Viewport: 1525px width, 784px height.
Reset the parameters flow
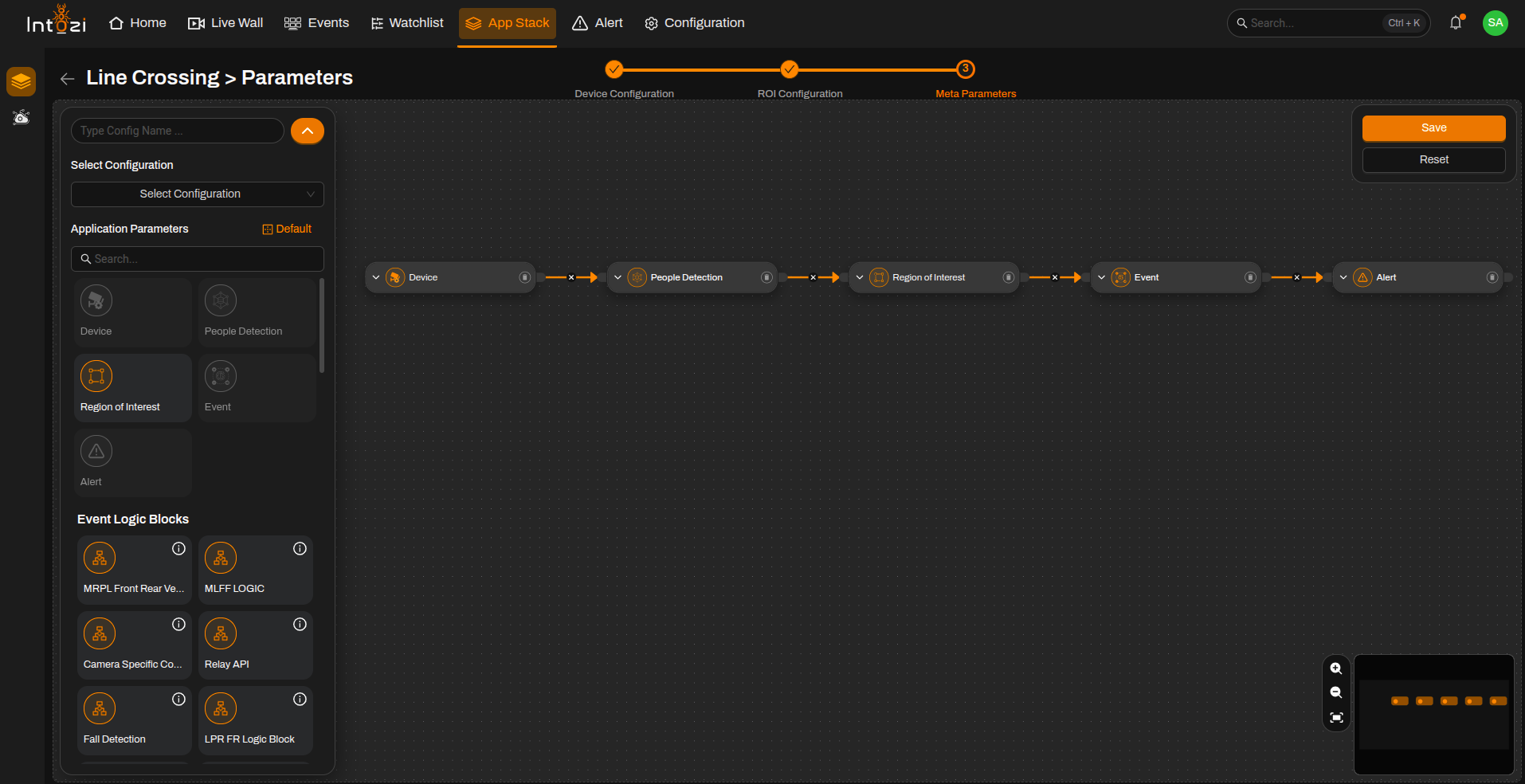click(x=1433, y=160)
